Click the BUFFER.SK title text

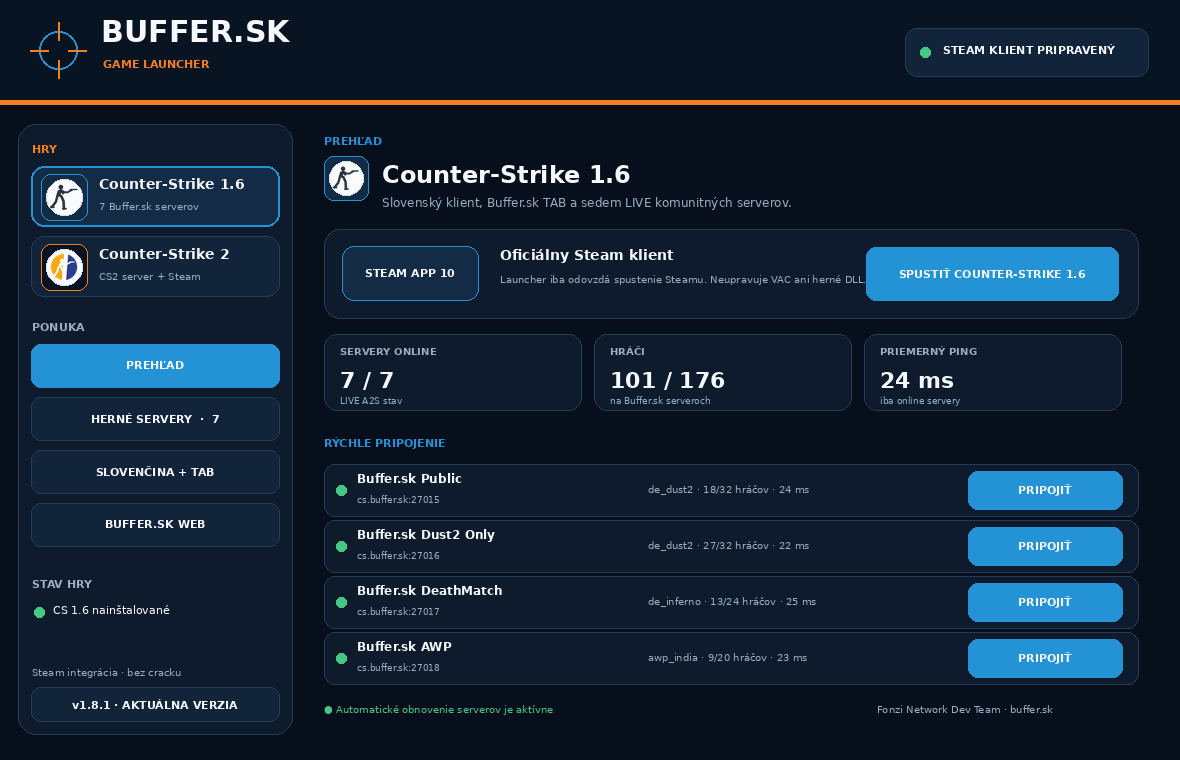(x=196, y=32)
